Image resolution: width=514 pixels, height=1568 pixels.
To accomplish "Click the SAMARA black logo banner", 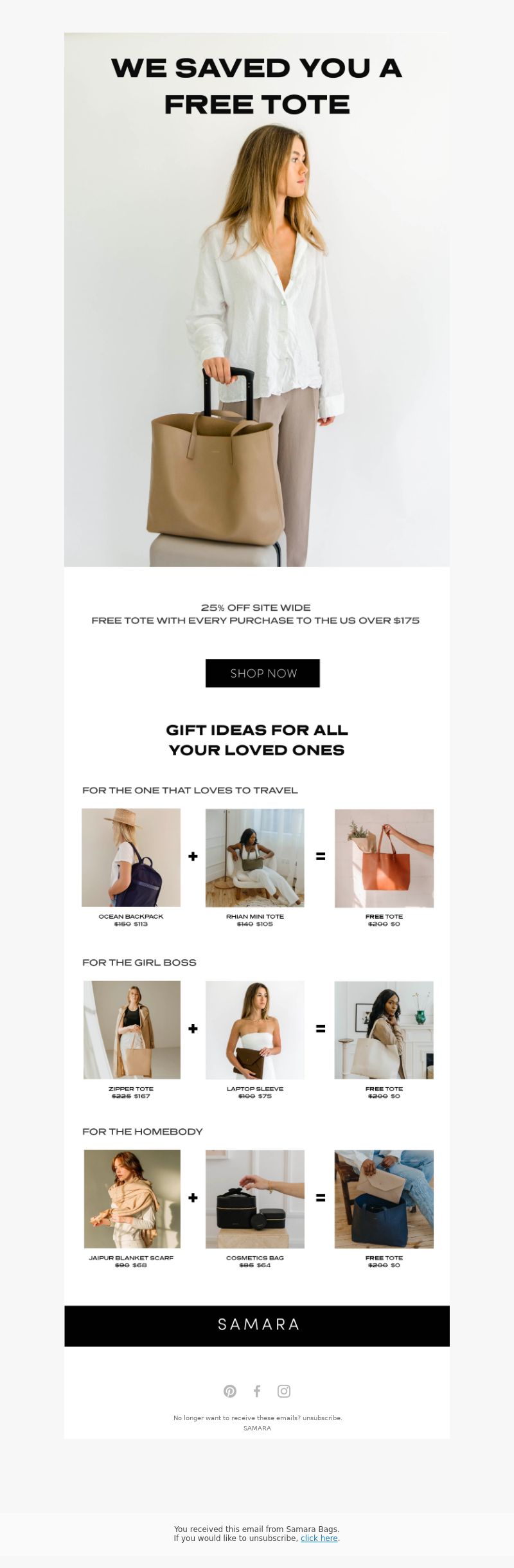I will 257,1326.
